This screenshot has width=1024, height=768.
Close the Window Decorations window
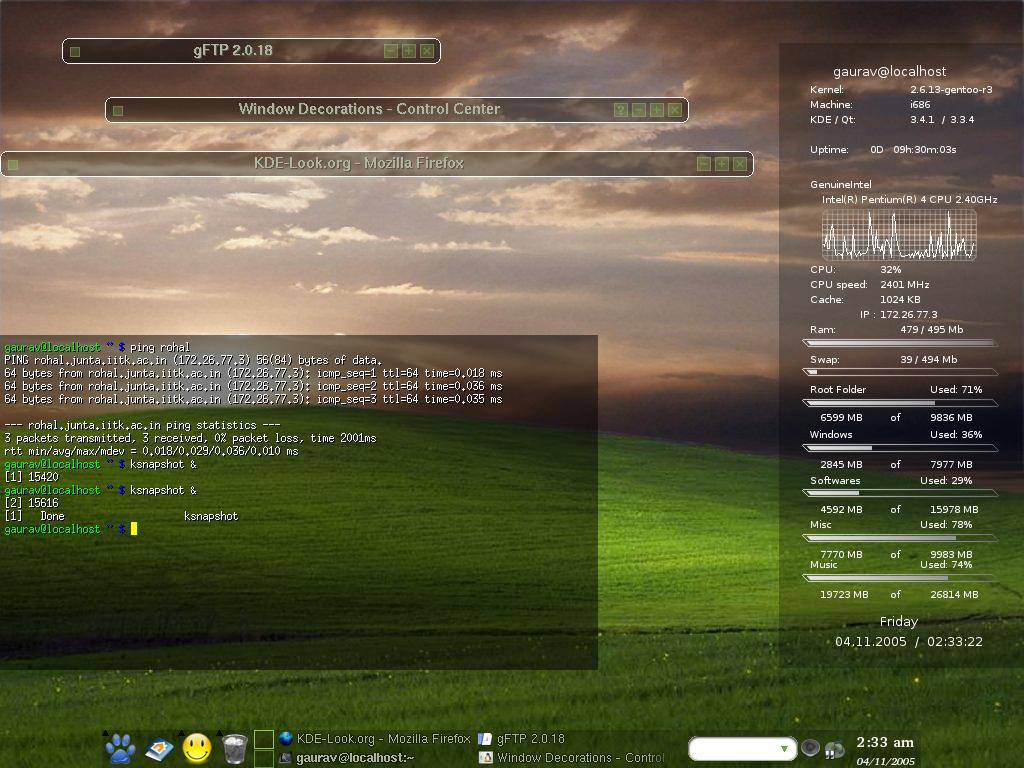point(675,110)
